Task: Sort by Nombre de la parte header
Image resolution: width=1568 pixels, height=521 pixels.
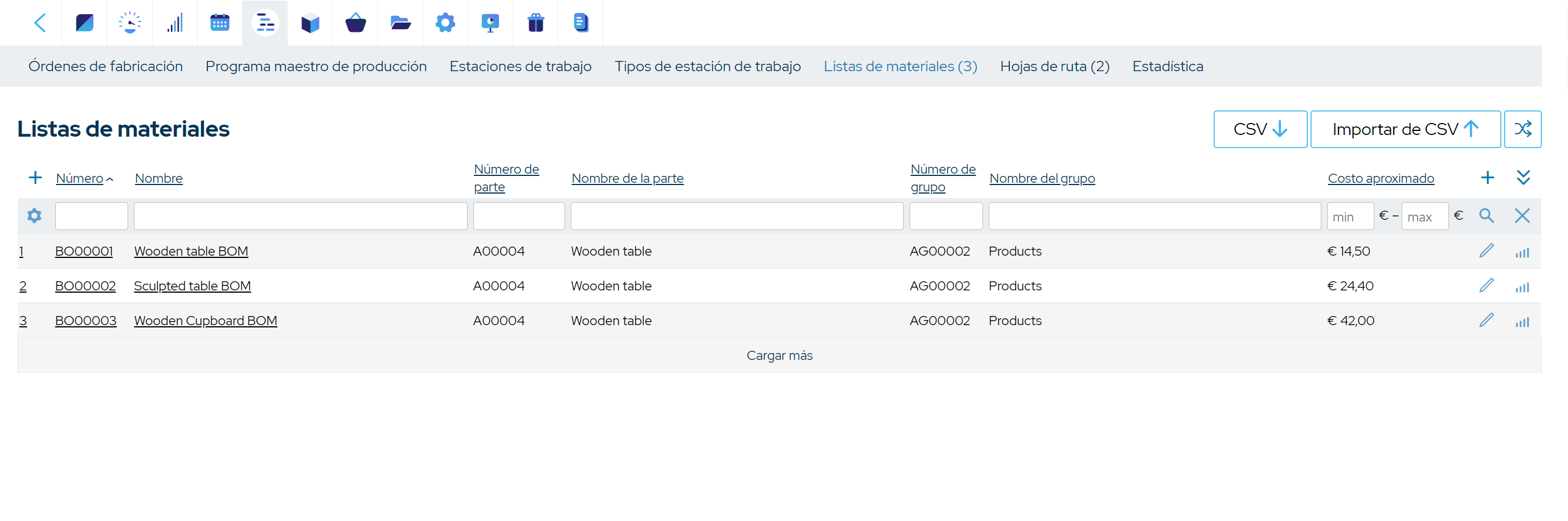Action: tap(628, 178)
